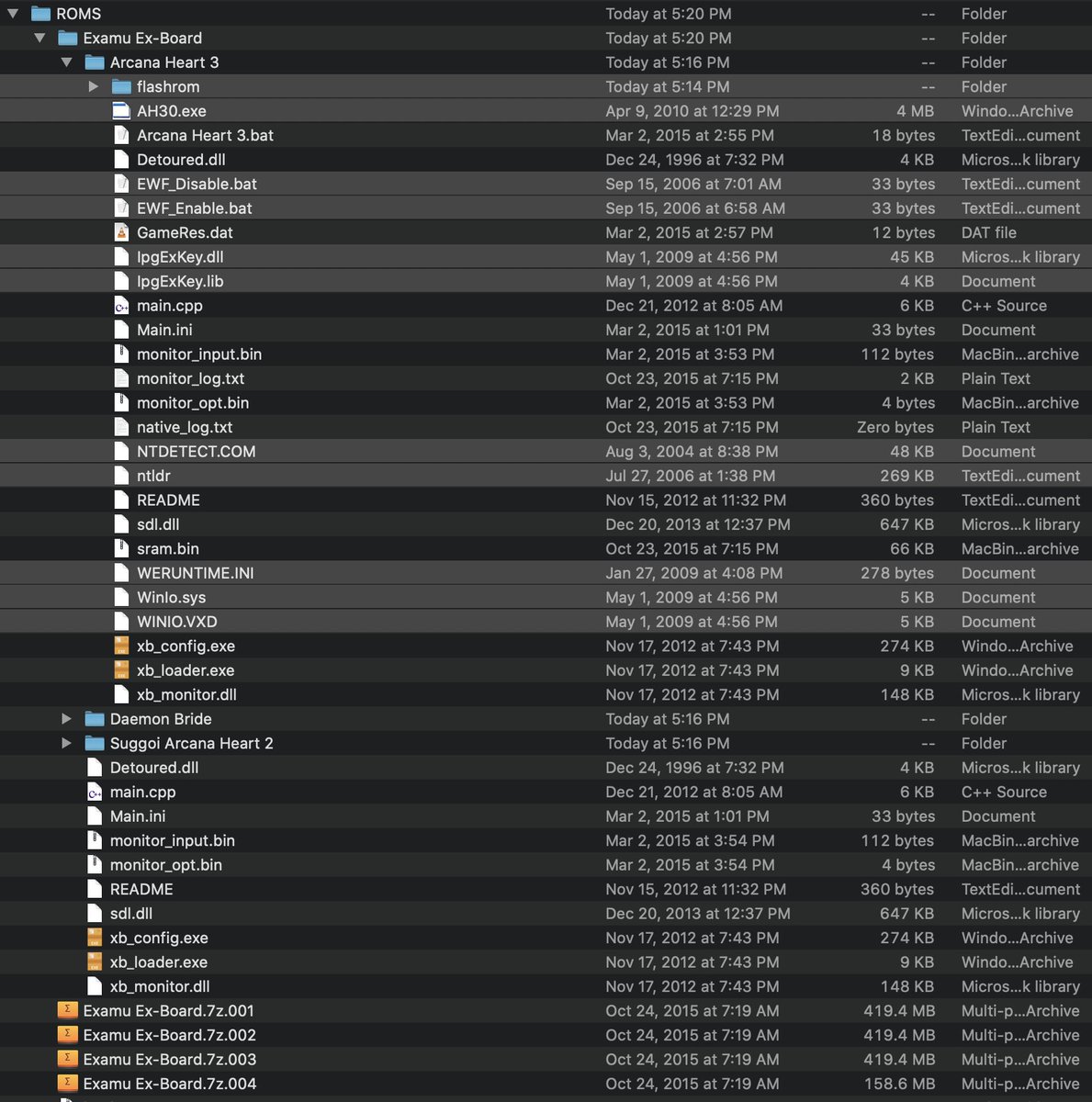
Task: Select xb_loader.exe listed below WINIO.VXD
Action: (x=186, y=670)
